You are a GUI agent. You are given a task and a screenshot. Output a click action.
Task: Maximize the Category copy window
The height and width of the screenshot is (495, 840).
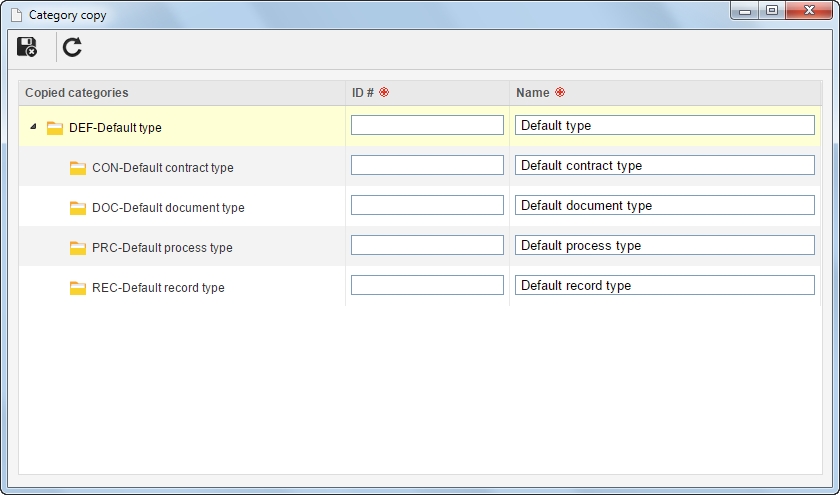772,10
